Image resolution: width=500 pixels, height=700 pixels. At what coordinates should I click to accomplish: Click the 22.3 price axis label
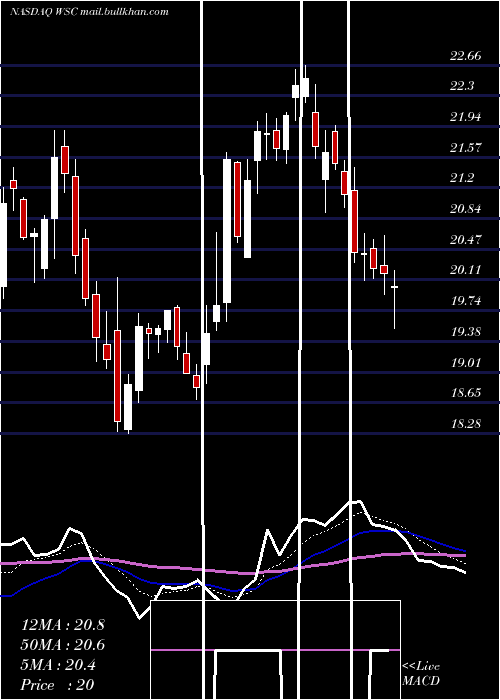click(x=462, y=86)
